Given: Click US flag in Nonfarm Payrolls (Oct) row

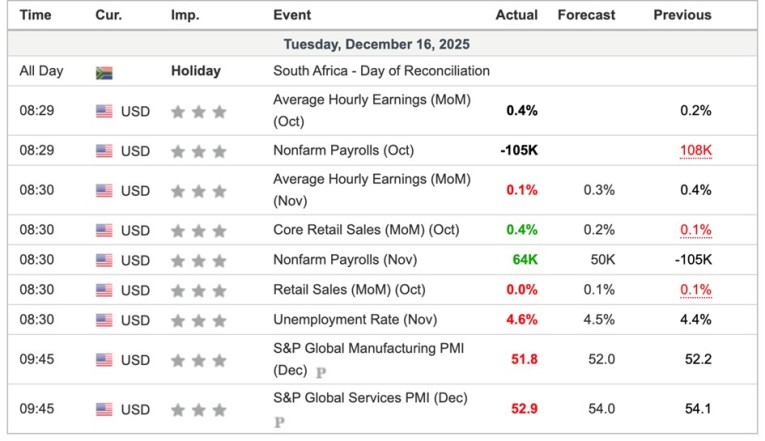Looking at the screenshot, I should pos(104,151).
